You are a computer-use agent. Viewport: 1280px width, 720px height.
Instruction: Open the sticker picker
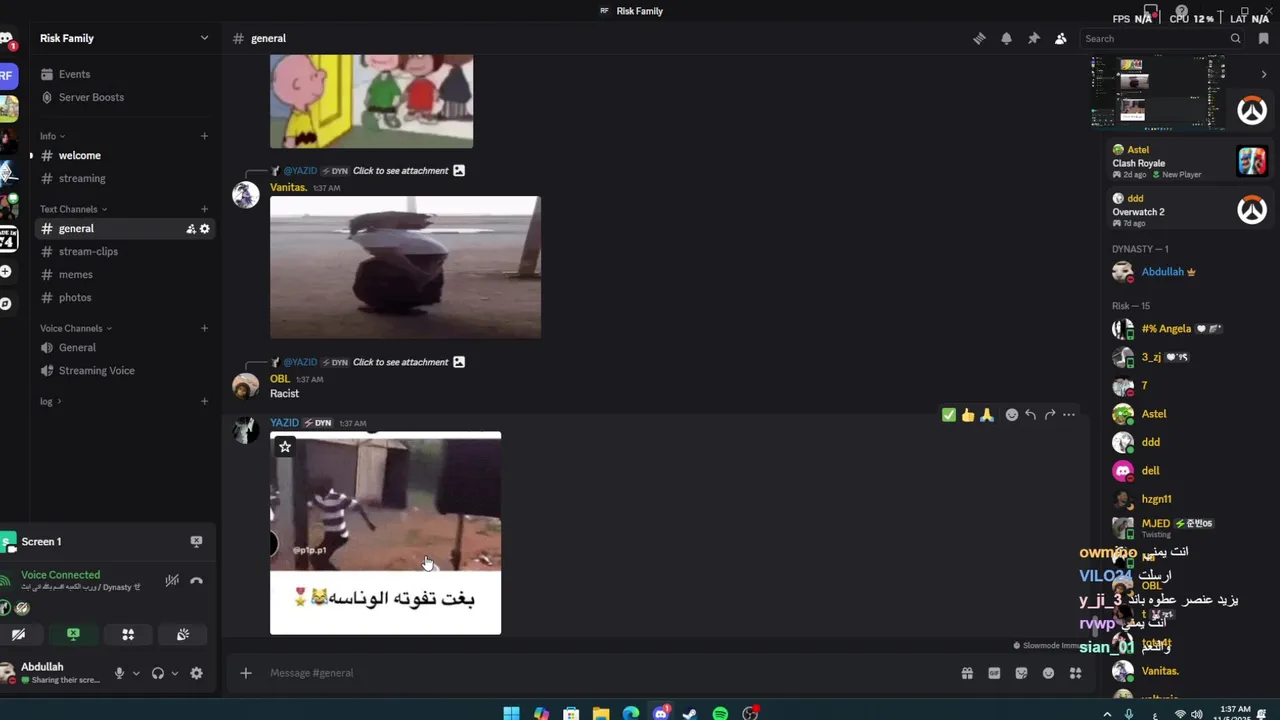click(1021, 673)
